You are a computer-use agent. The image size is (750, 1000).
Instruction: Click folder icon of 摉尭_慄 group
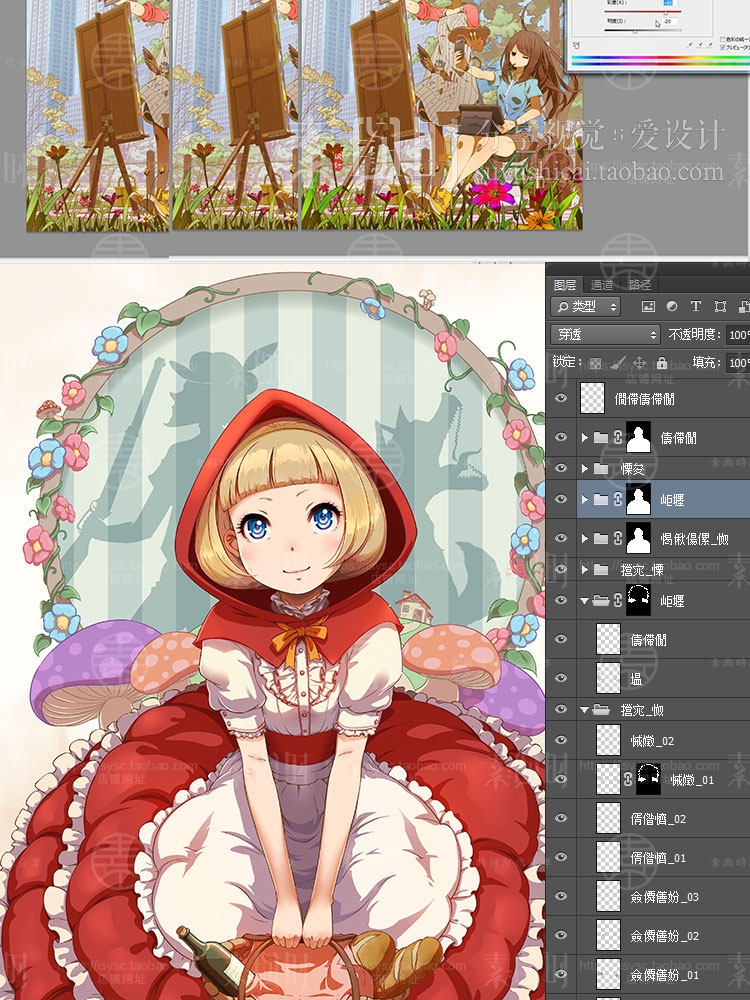point(601,569)
